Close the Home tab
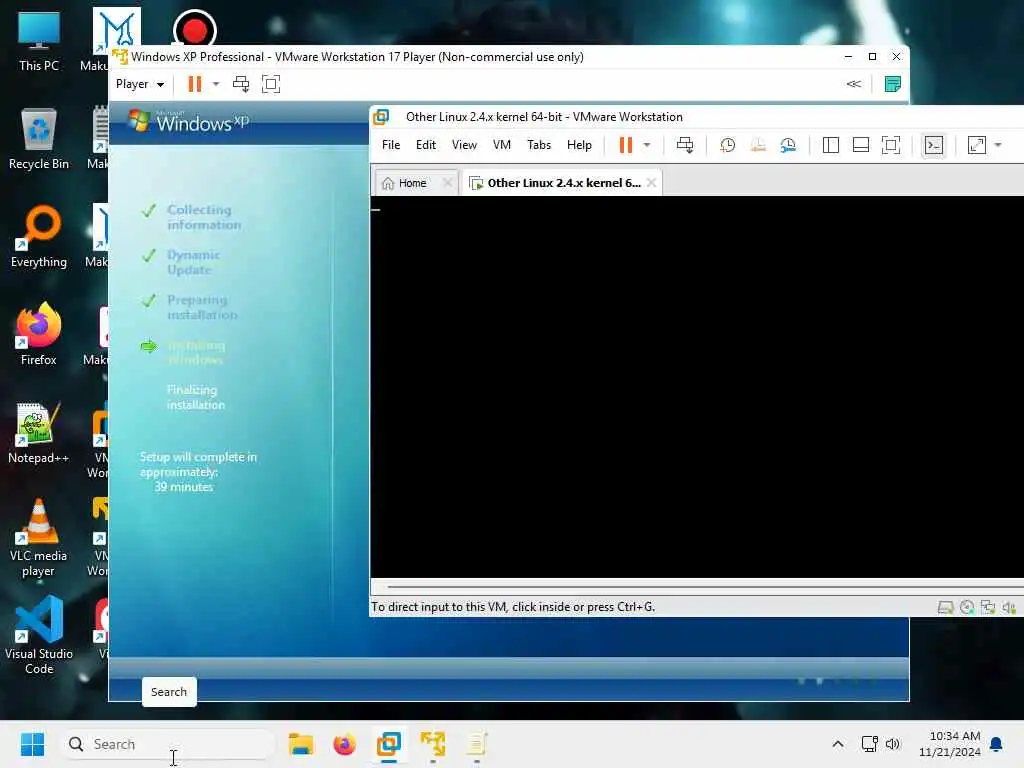The width and height of the screenshot is (1024, 768). click(x=447, y=183)
